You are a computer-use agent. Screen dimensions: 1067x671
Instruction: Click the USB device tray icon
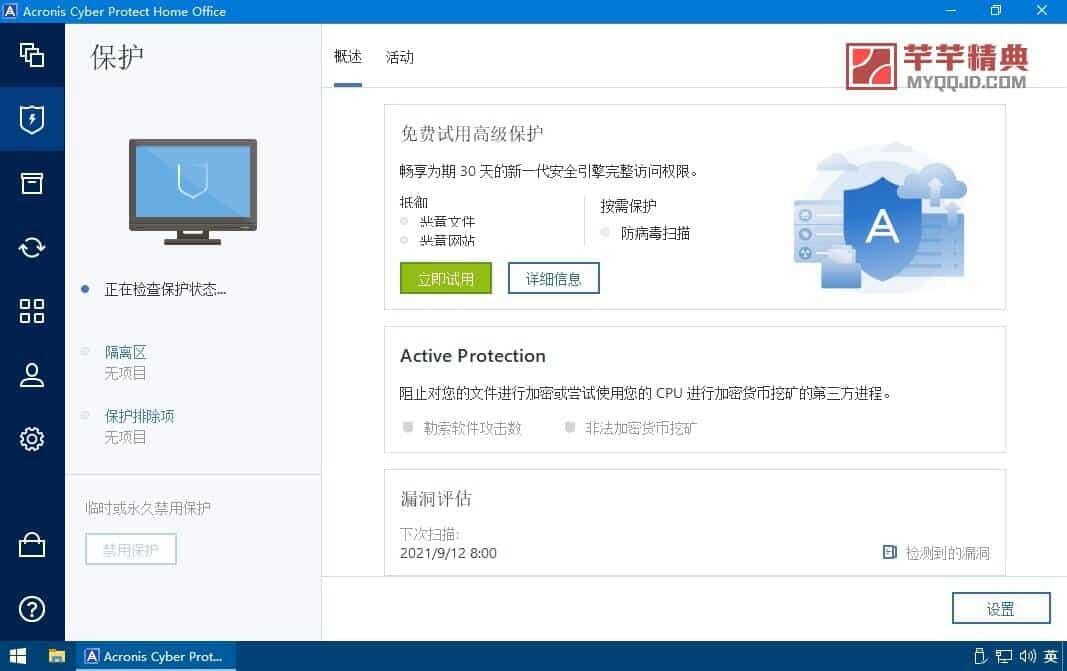(980, 656)
